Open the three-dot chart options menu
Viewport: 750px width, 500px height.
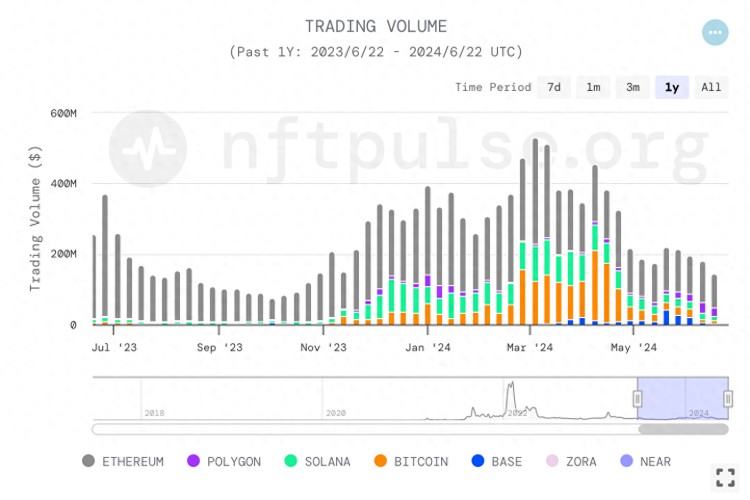point(715,33)
